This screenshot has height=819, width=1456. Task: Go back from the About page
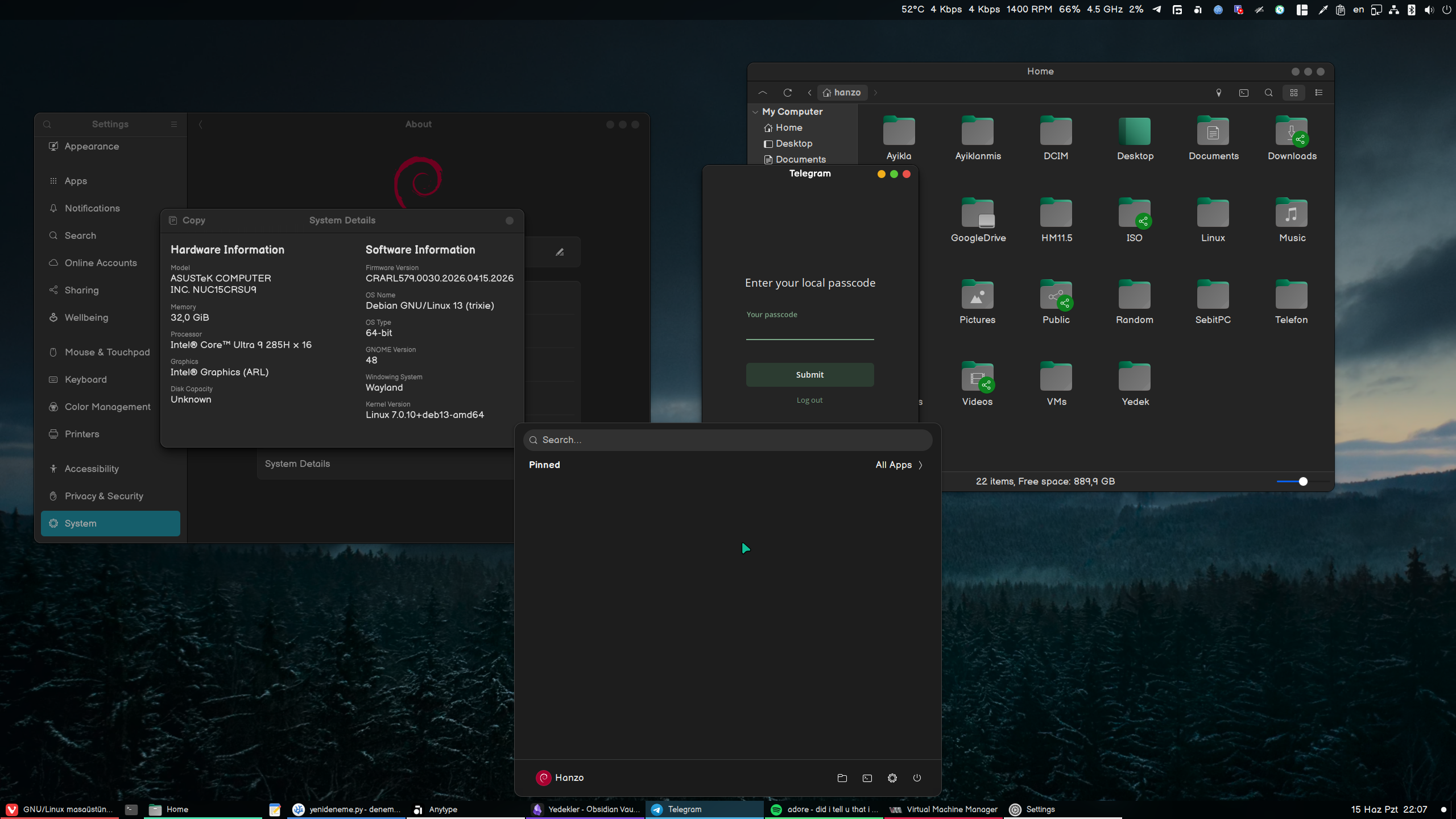(x=200, y=125)
